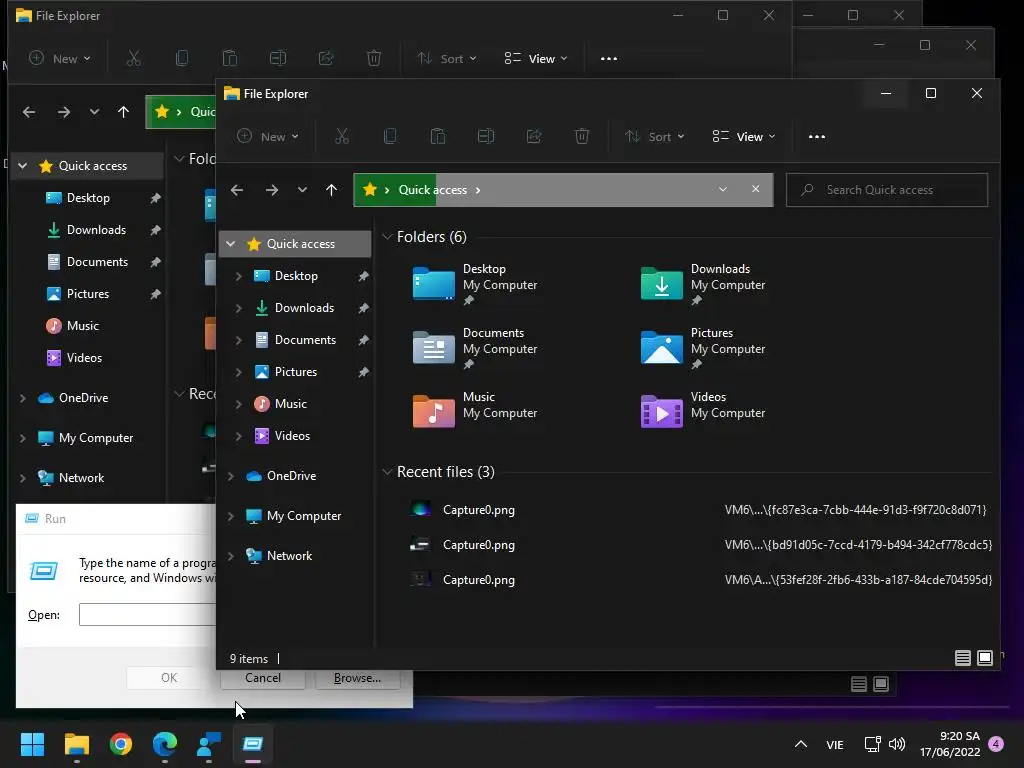Viewport: 1024px width, 768px height.
Task: Switch to large icons view in front status bar
Action: click(985, 658)
